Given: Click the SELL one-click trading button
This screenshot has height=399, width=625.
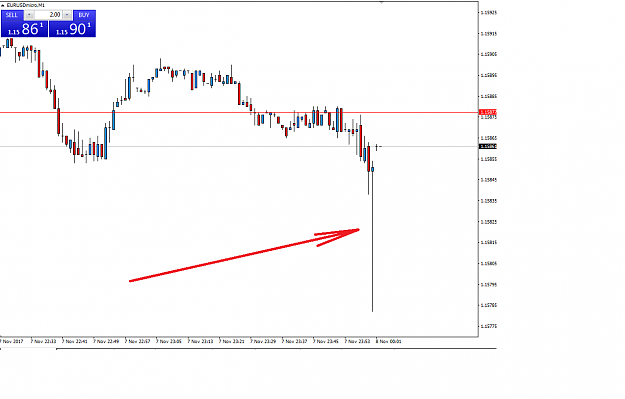Looking at the screenshot, I should pyautogui.click(x=12, y=15).
